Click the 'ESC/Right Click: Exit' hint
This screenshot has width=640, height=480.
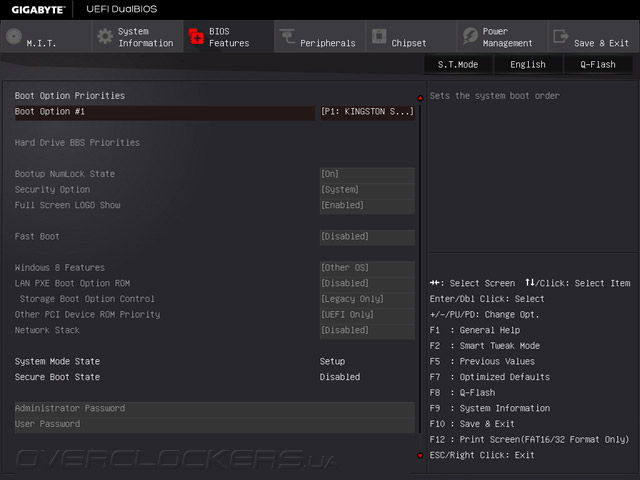[x=482, y=455]
